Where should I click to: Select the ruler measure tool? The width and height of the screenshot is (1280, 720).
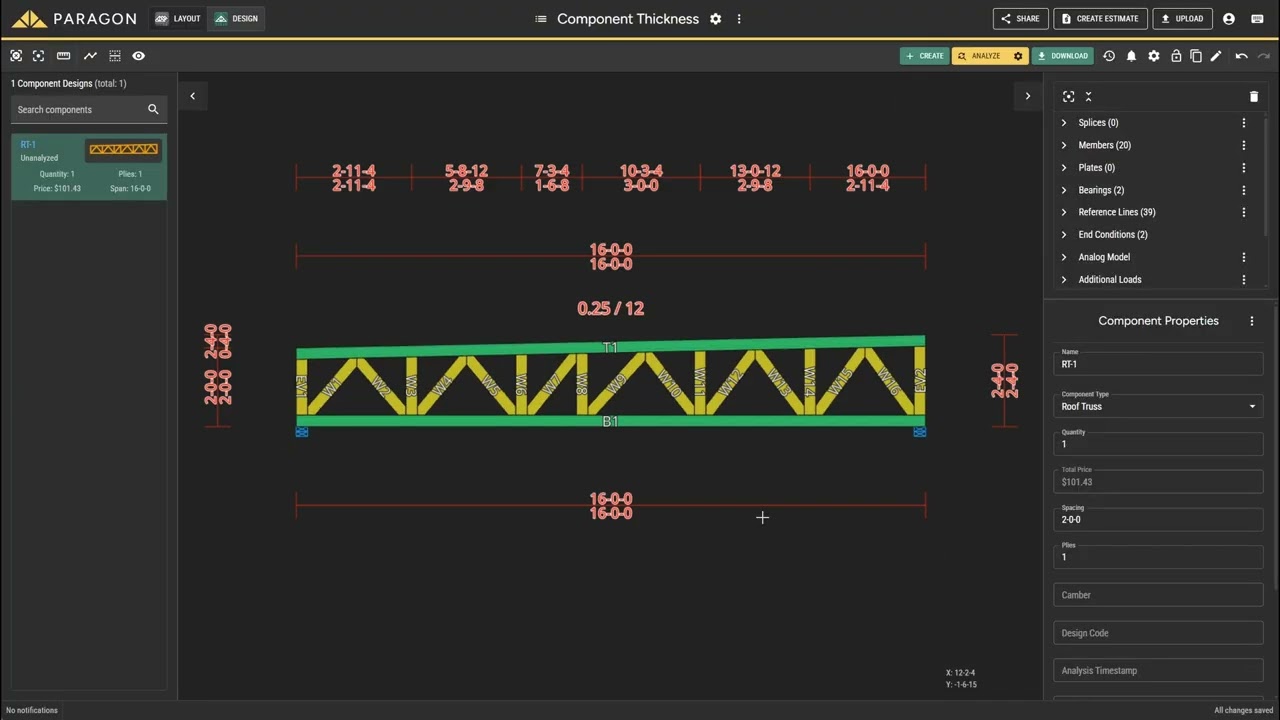[x=63, y=56]
